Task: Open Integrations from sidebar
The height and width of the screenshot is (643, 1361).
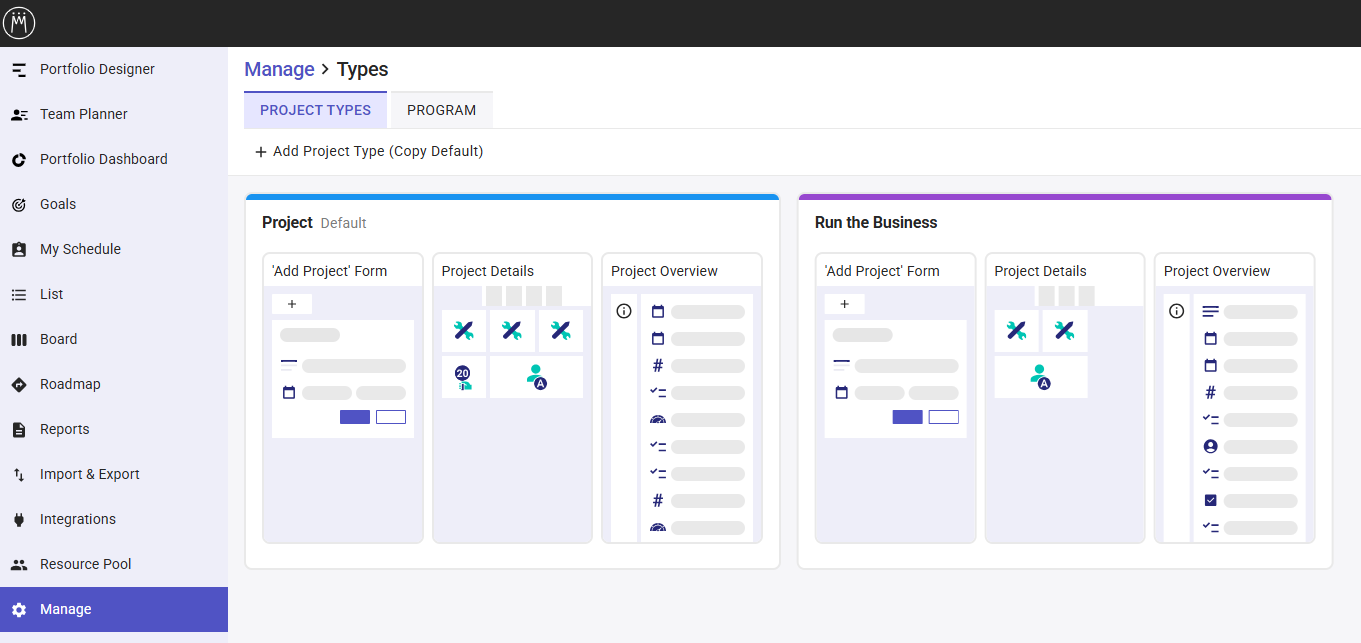Action: pos(78,519)
